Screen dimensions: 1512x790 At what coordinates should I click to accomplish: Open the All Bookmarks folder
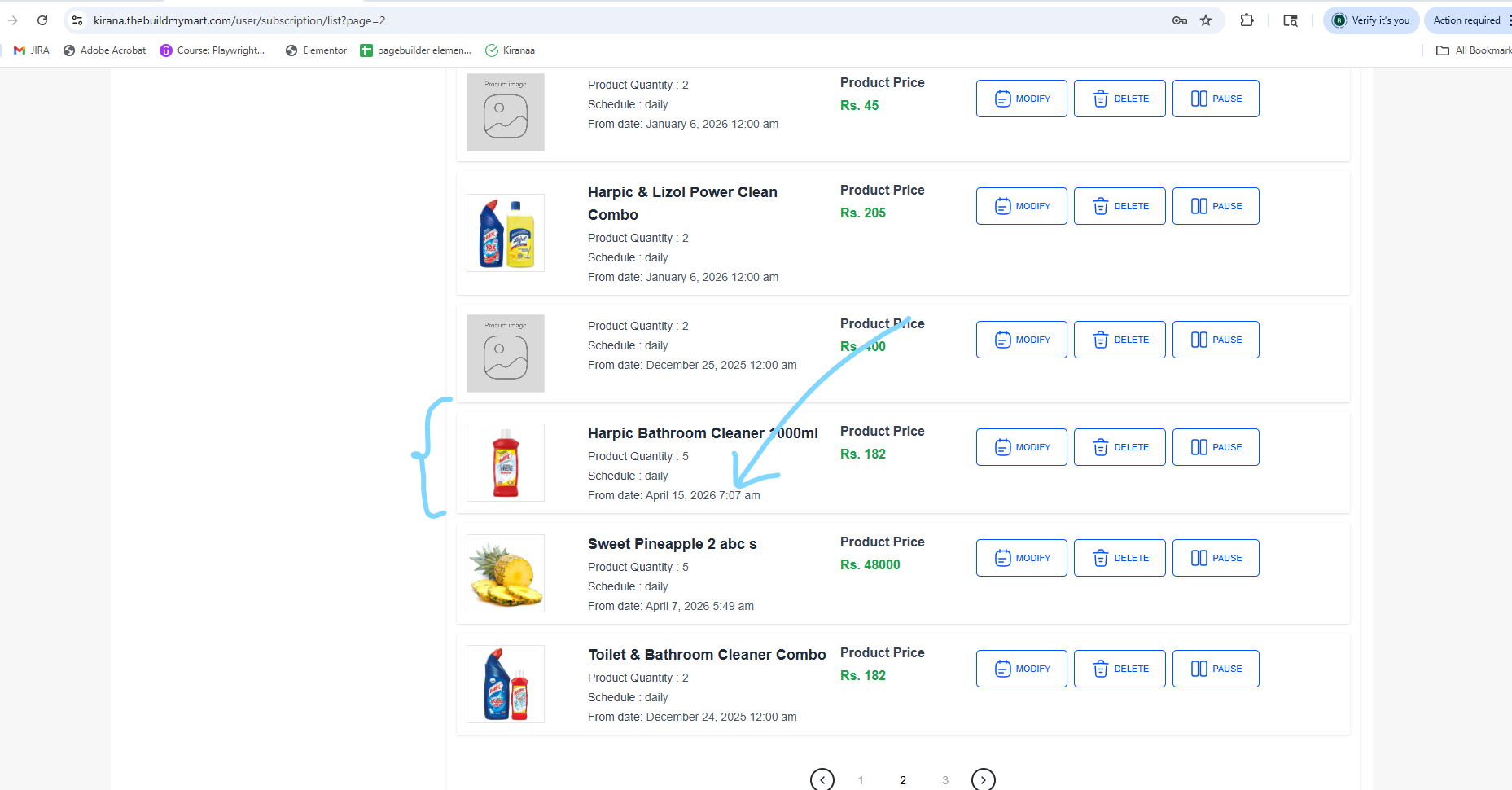tap(1474, 50)
